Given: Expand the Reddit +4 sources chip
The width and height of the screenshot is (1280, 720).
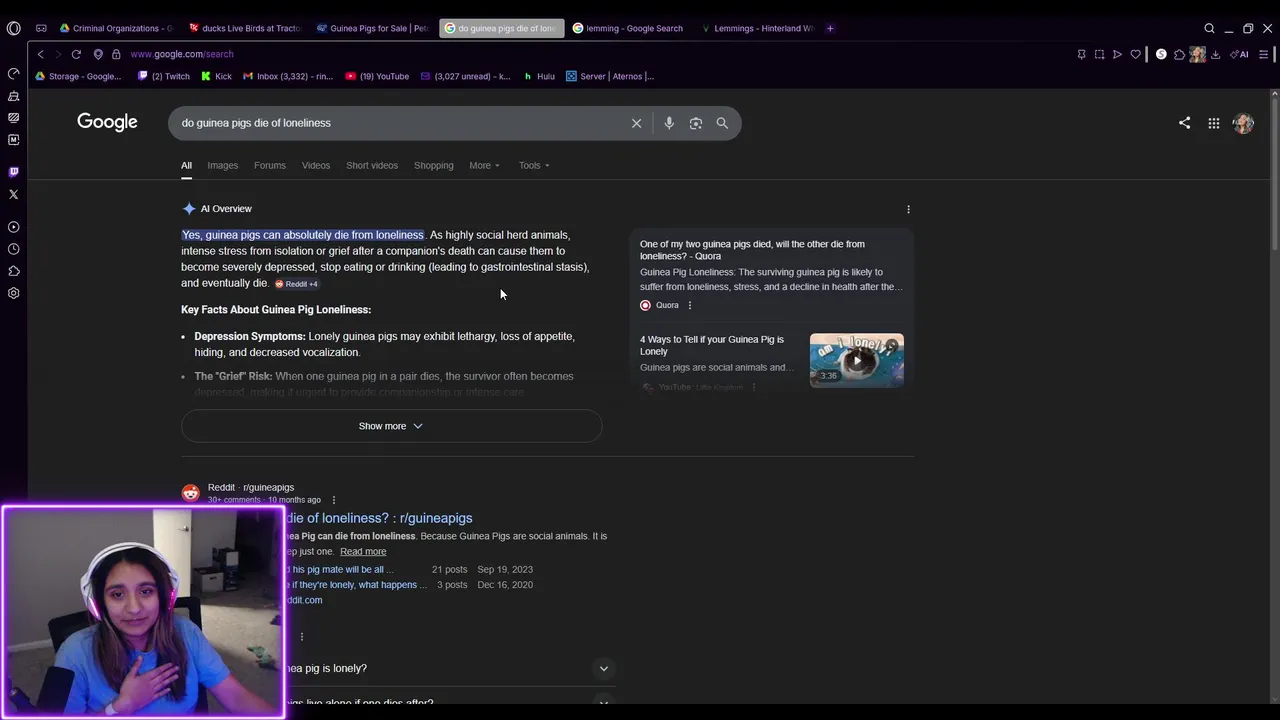Looking at the screenshot, I should coord(296,284).
